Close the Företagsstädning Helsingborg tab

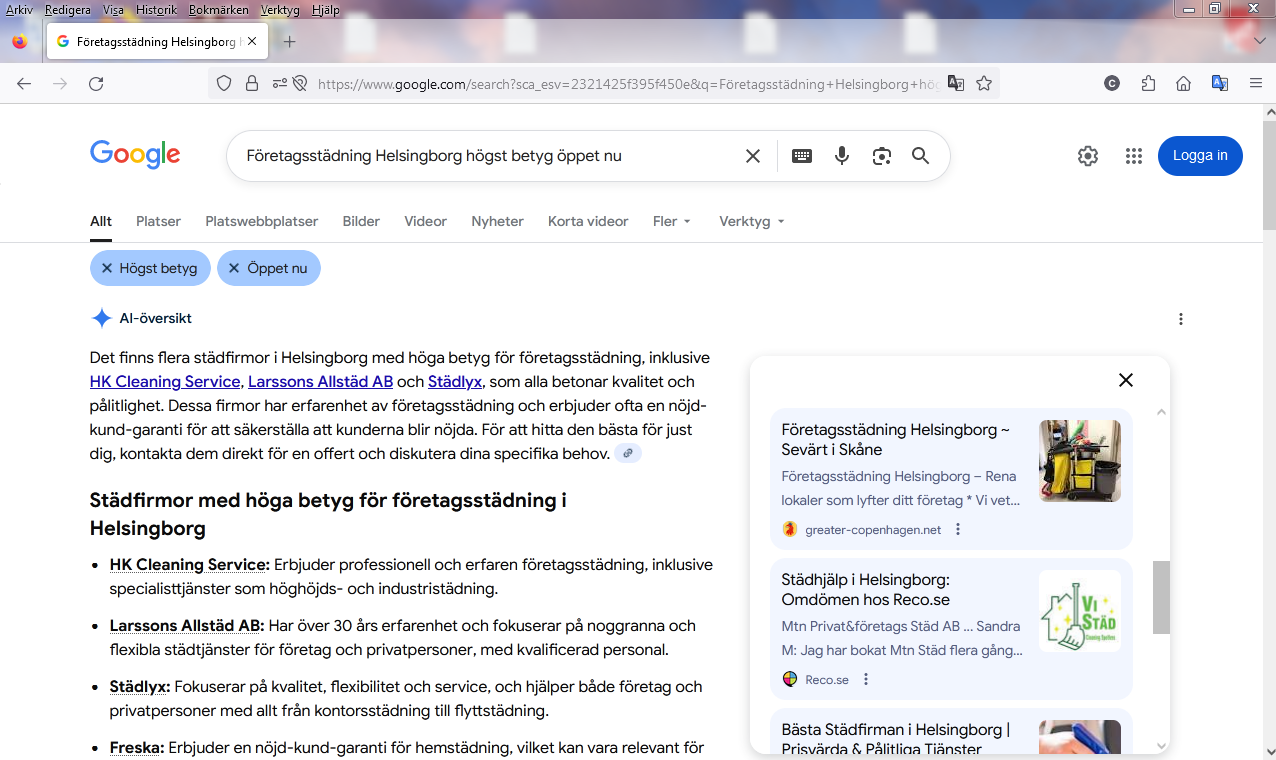[252, 42]
